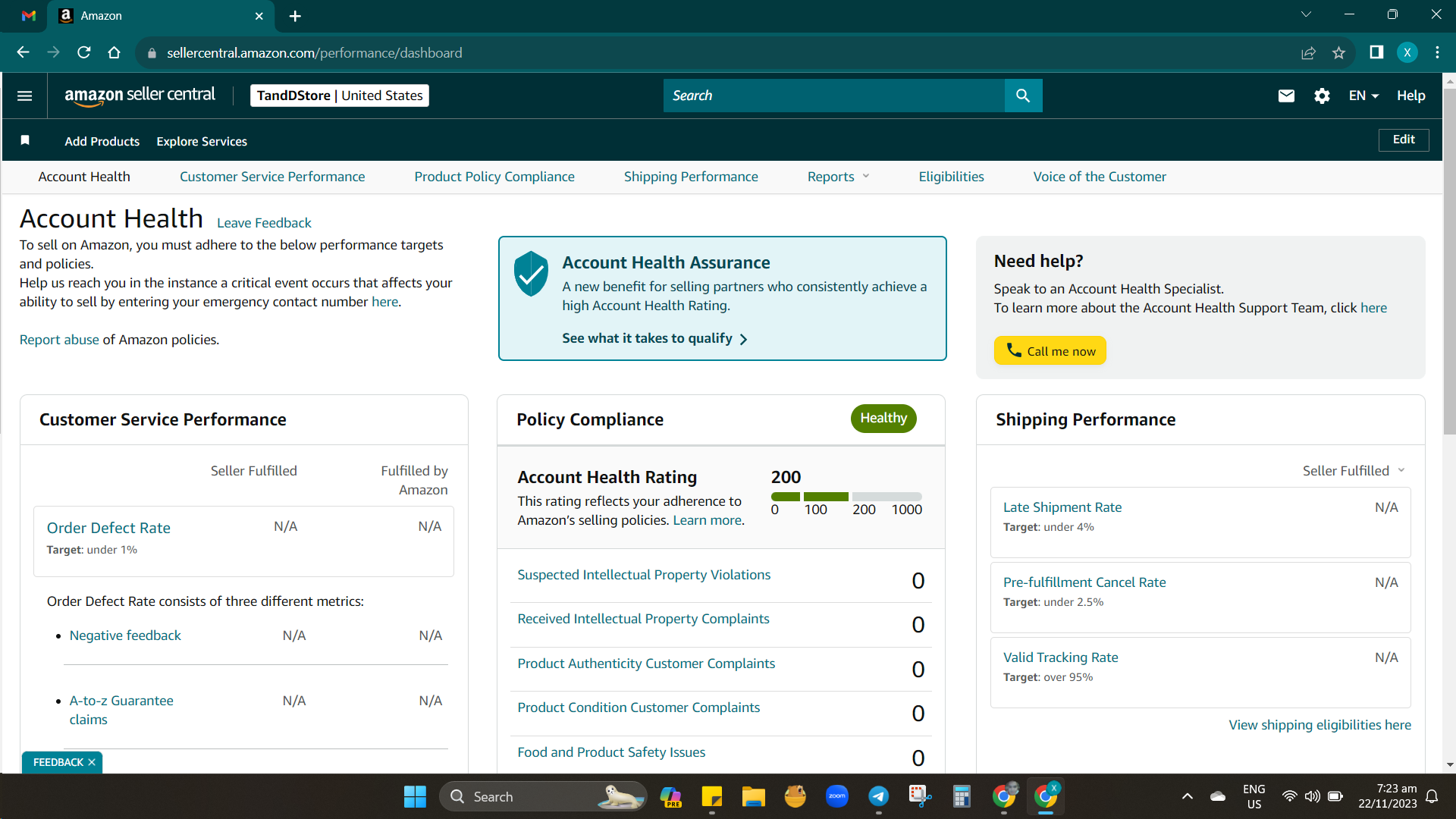Expand See what it takes to qualify
The image size is (1456, 819).
coord(654,338)
